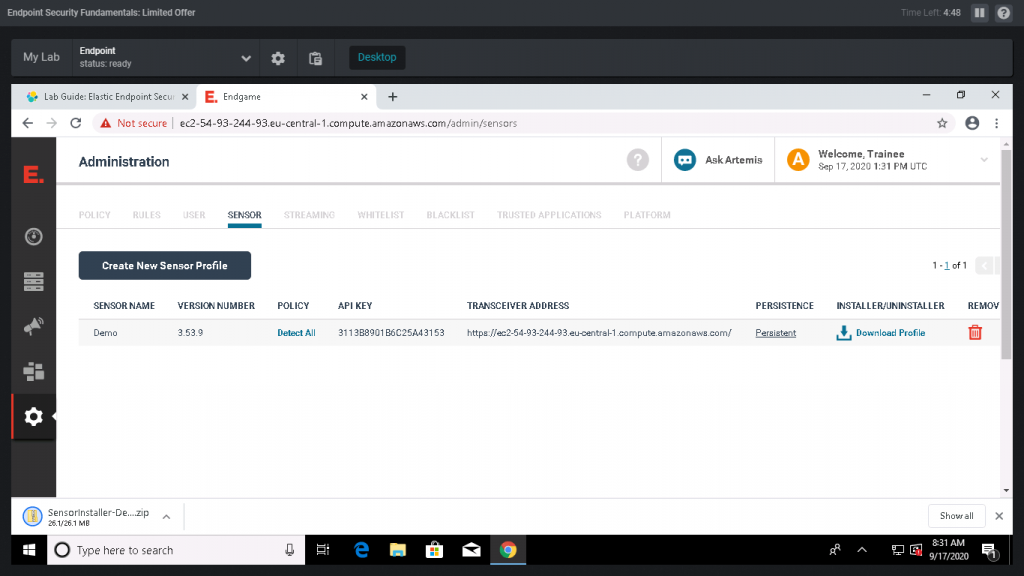Show hidden system tray icons

click(862, 550)
